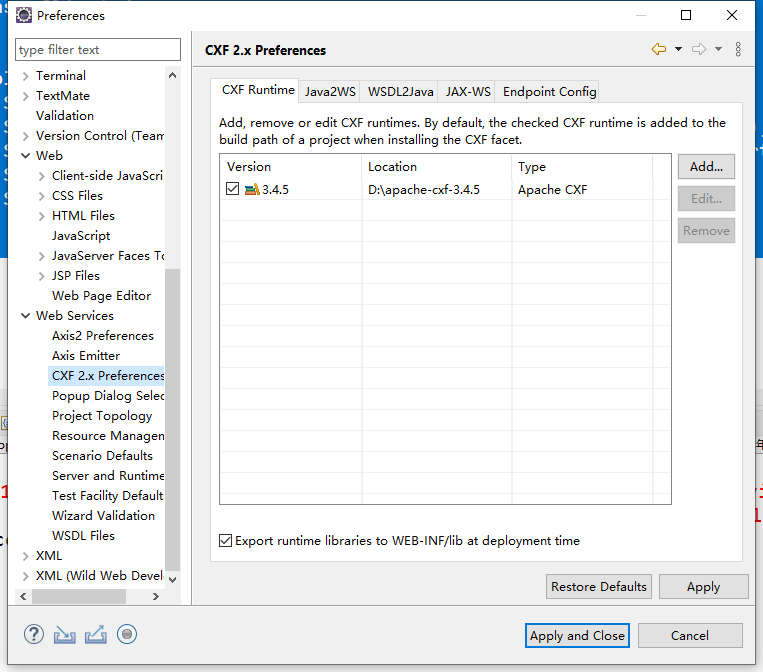Click the grey Forward arrow icon

point(699,49)
